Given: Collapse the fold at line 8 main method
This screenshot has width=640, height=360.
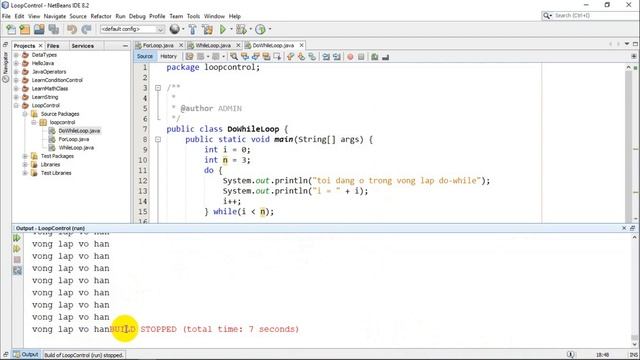Looking at the screenshot, I should click(158, 140).
